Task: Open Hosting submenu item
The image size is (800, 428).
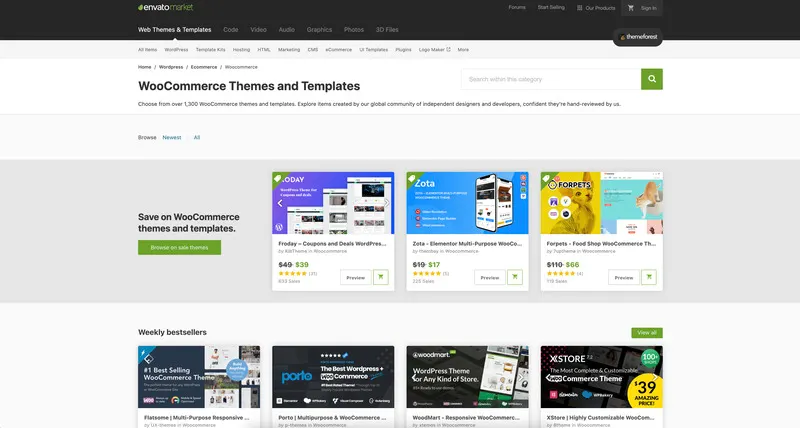Action: (x=241, y=49)
